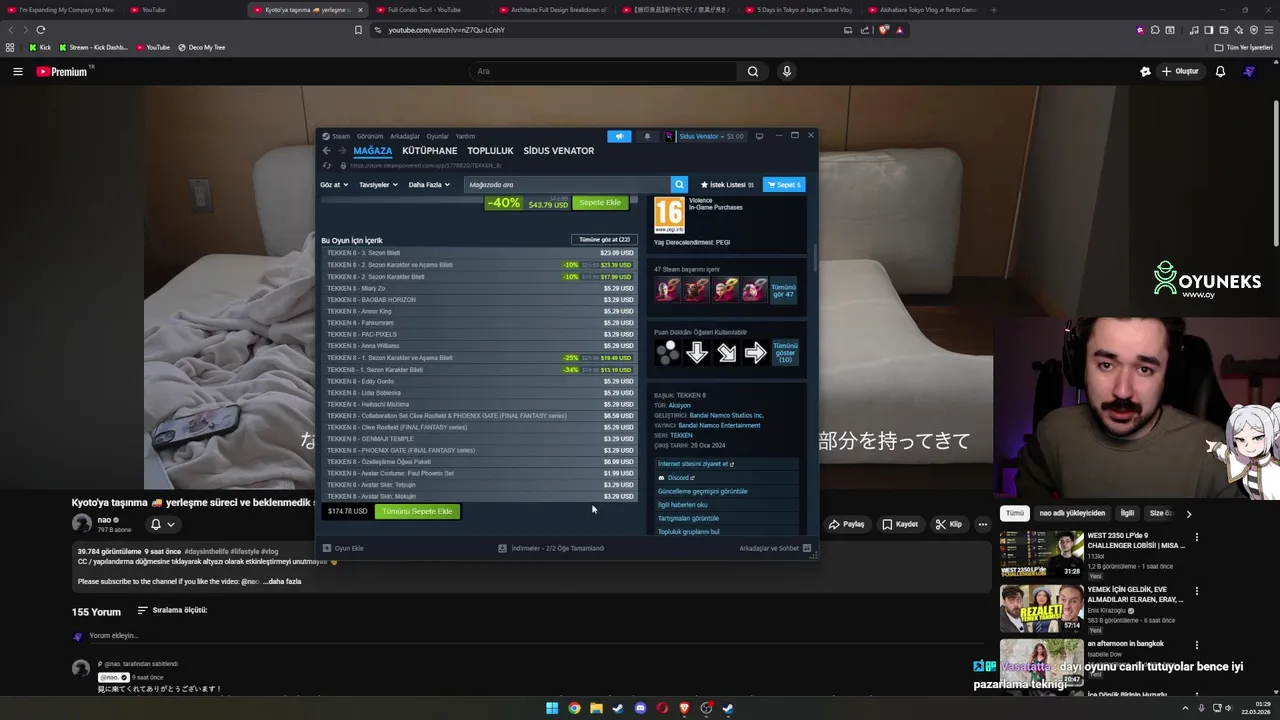Select TEKKEN 8 - Armor King DLC row
The image size is (1280, 720).
click(480, 311)
